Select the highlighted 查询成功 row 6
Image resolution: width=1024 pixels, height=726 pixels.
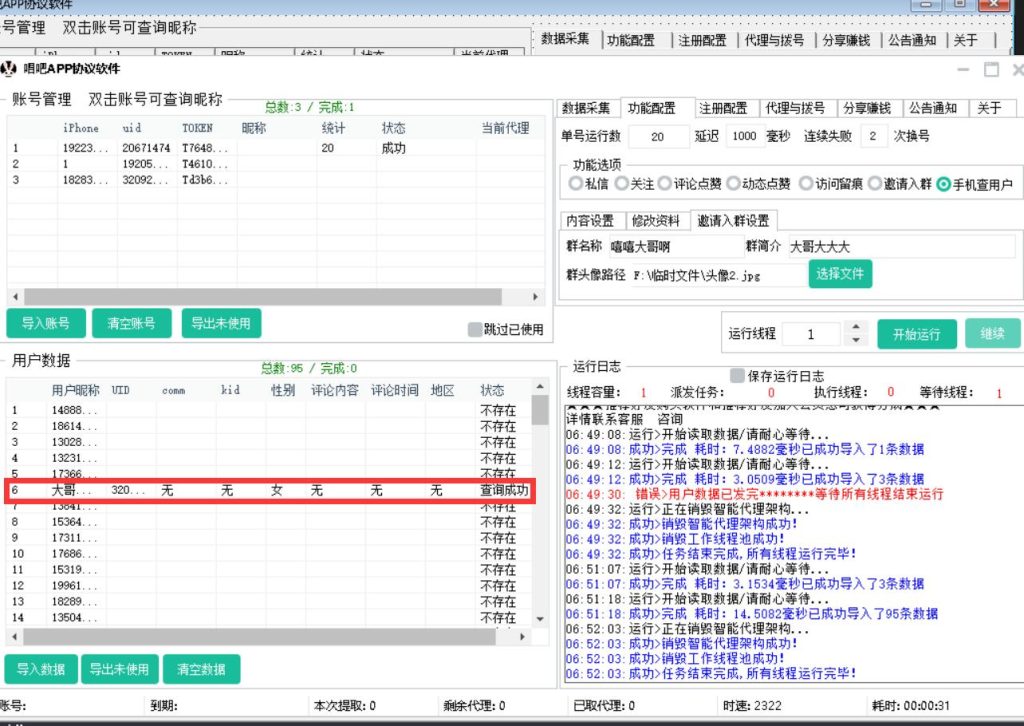270,491
